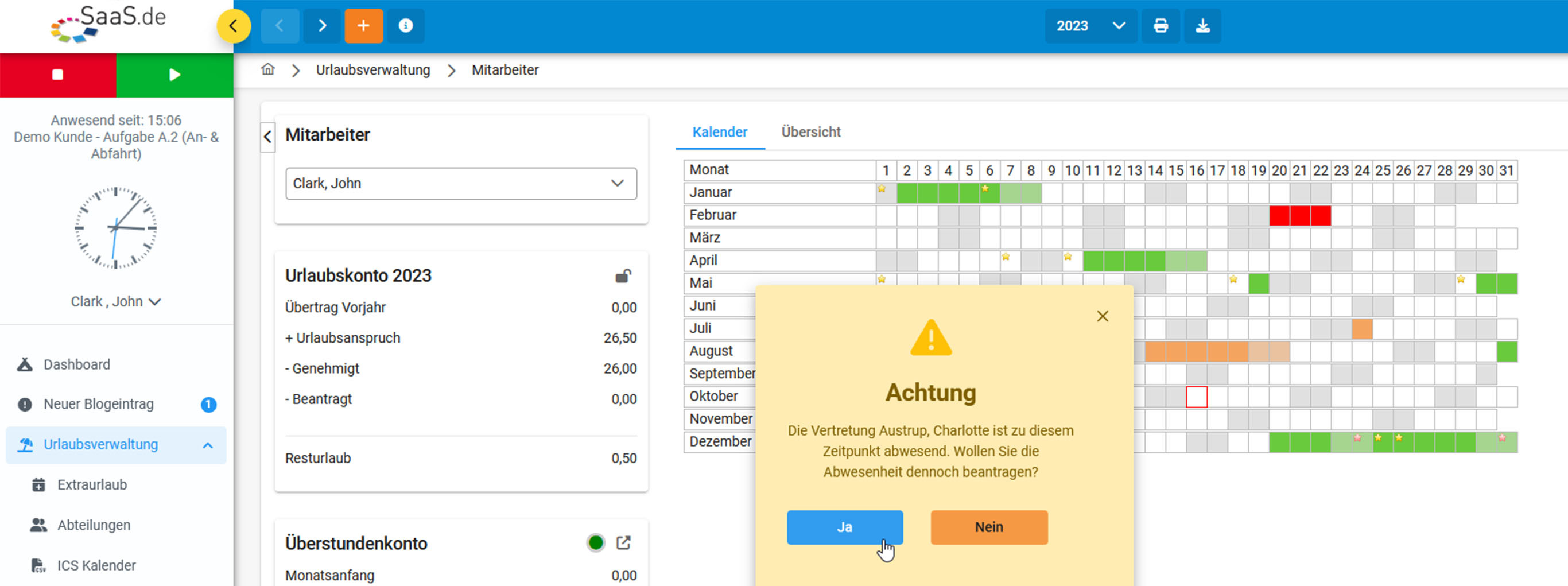Collapse sidebar with yellow arrow button
1568x586 pixels.
pos(233,26)
